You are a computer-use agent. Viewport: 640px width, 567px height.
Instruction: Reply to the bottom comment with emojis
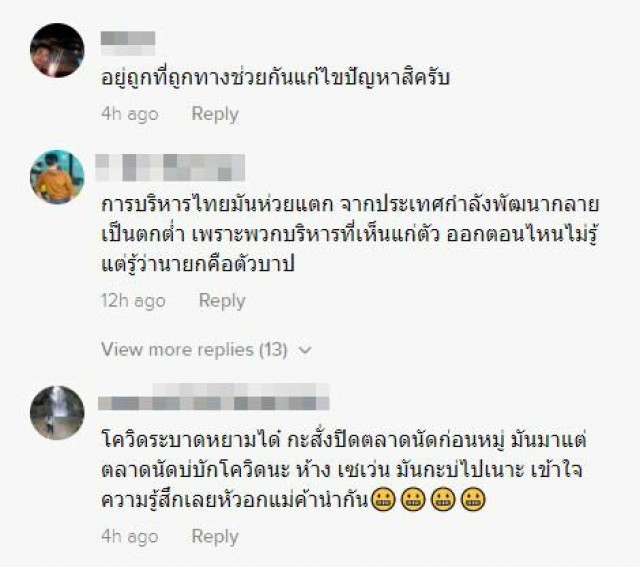point(215,536)
